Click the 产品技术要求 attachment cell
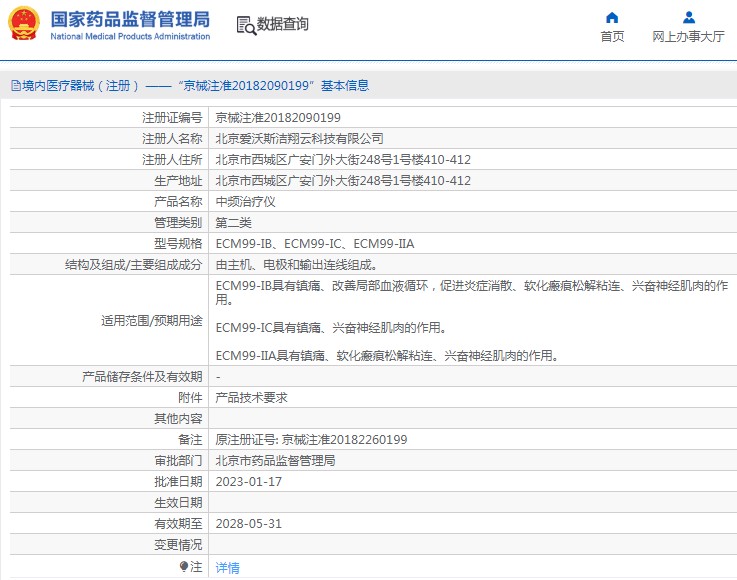This screenshot has width=737, height=580. point(251,397)
